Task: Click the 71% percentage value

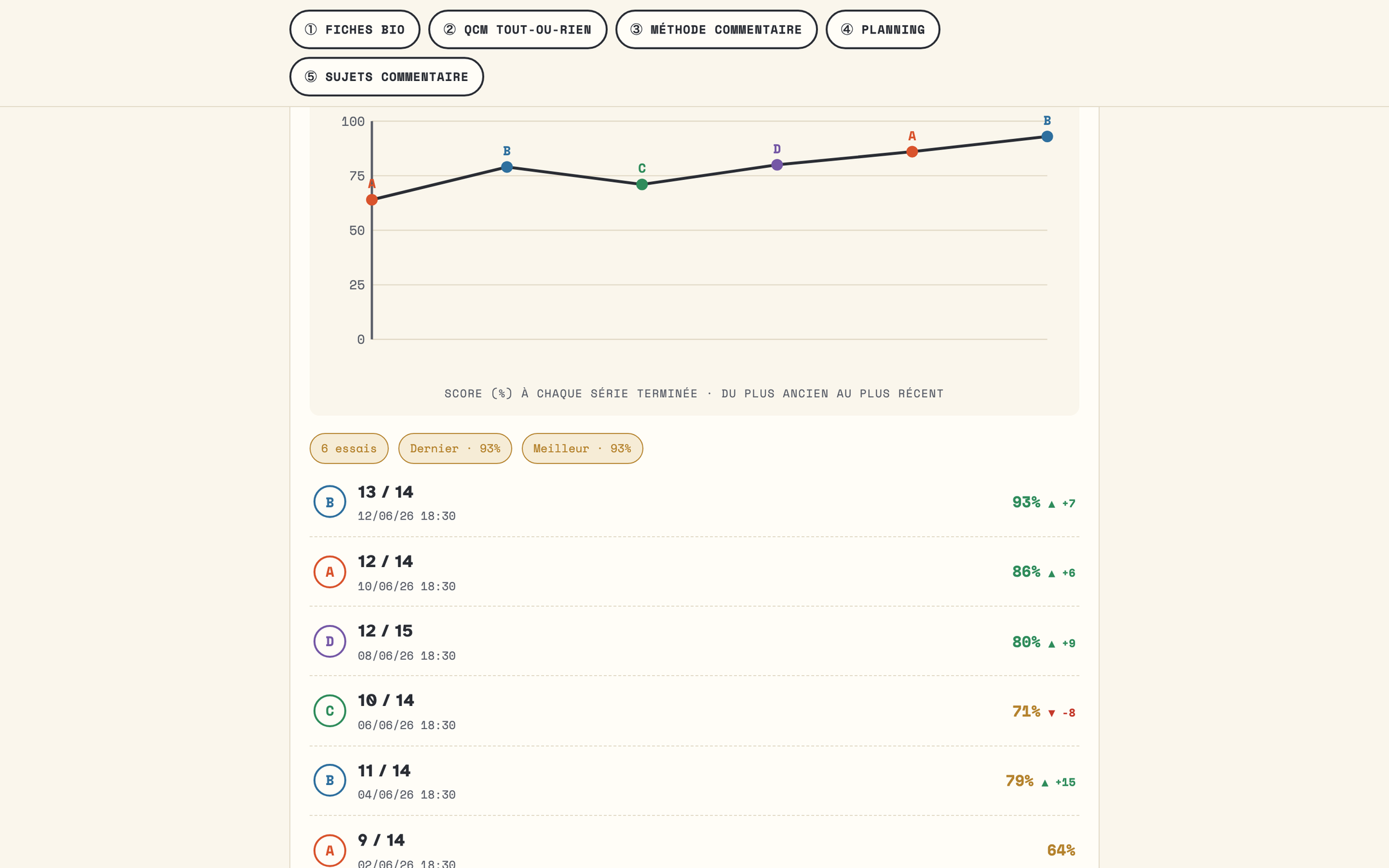Action: coord(1026,711)
